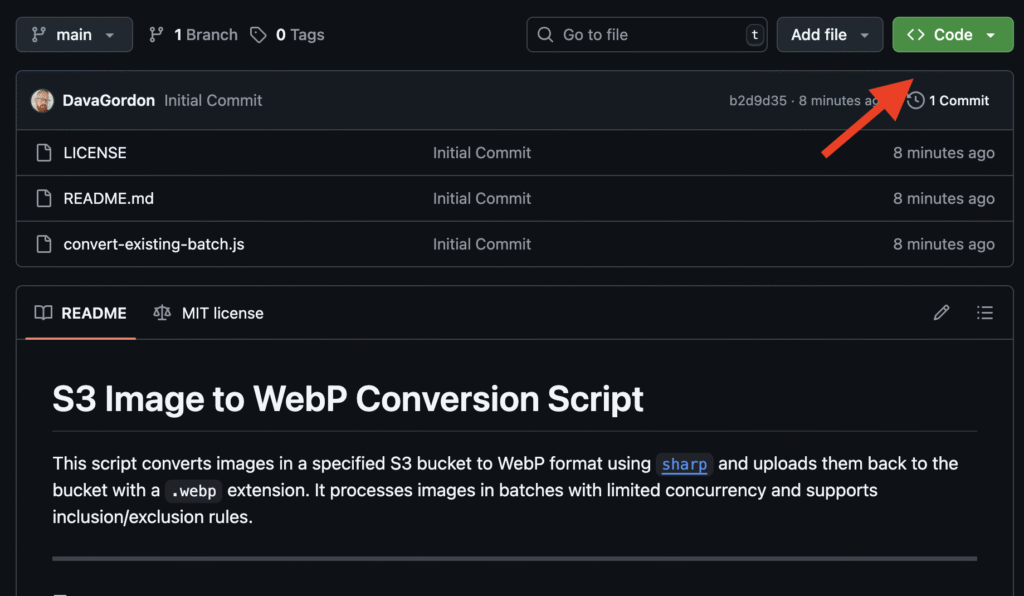Click '8 minutes ago' in convert-existing-batch.js row
The width and height of the screenshot is (1024, 596).
point(944,244)
